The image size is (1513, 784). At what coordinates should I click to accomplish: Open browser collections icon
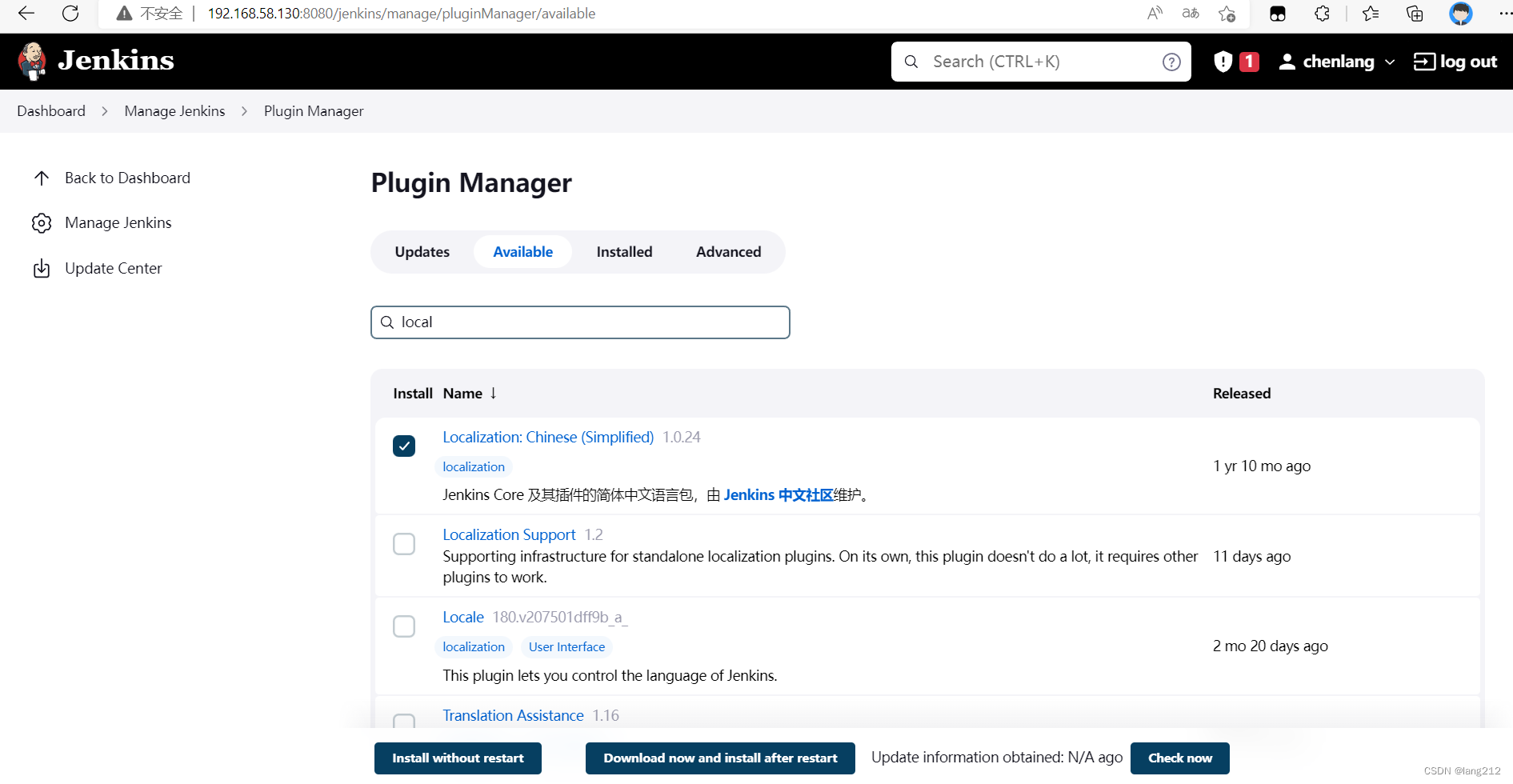(x=1415, y=14)
